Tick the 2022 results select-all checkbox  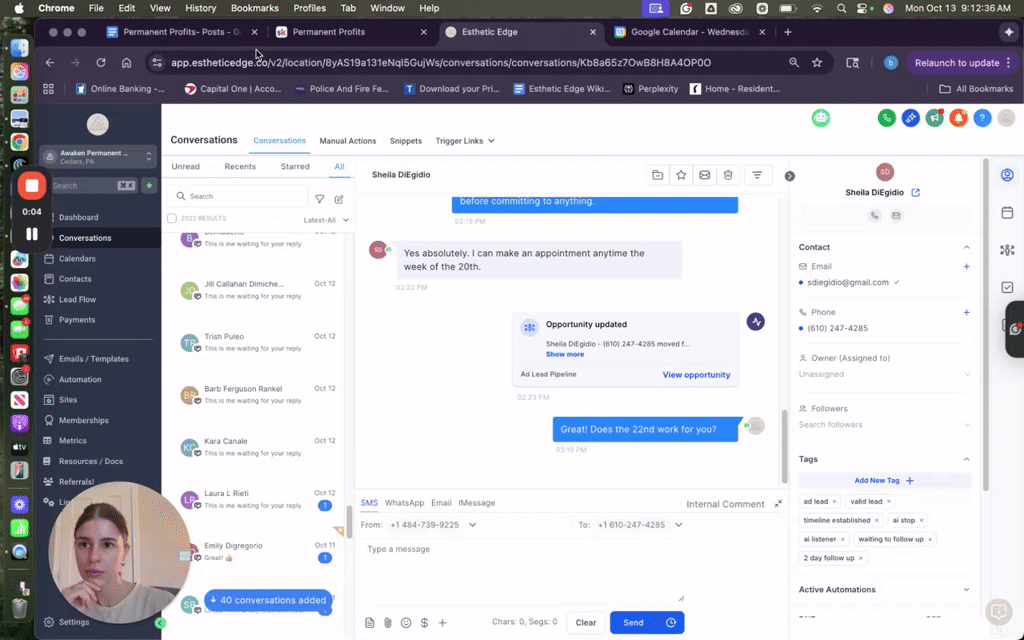click(x=172, y=219)
